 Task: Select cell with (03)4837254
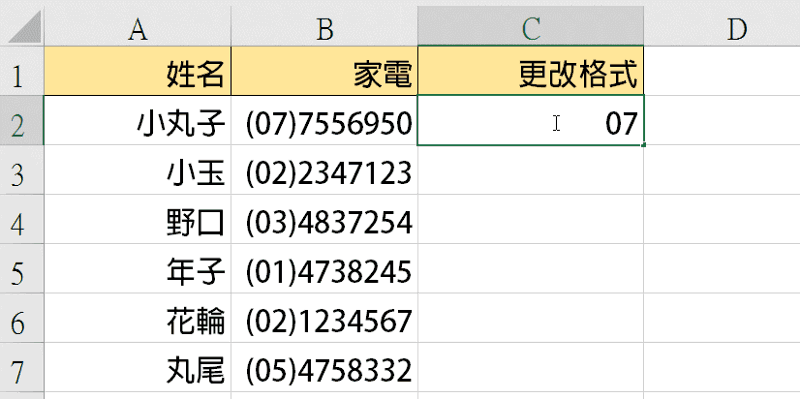[x=324, y=219]
